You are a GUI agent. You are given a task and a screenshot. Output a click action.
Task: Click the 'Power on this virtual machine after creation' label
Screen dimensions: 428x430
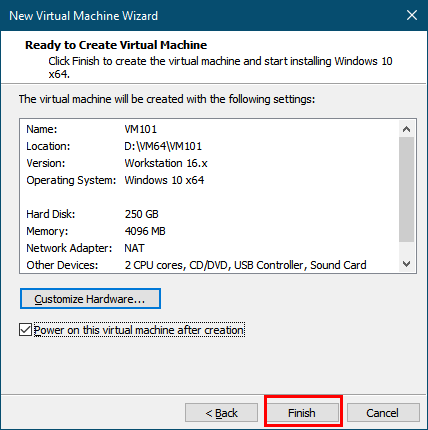click(139, 330)
